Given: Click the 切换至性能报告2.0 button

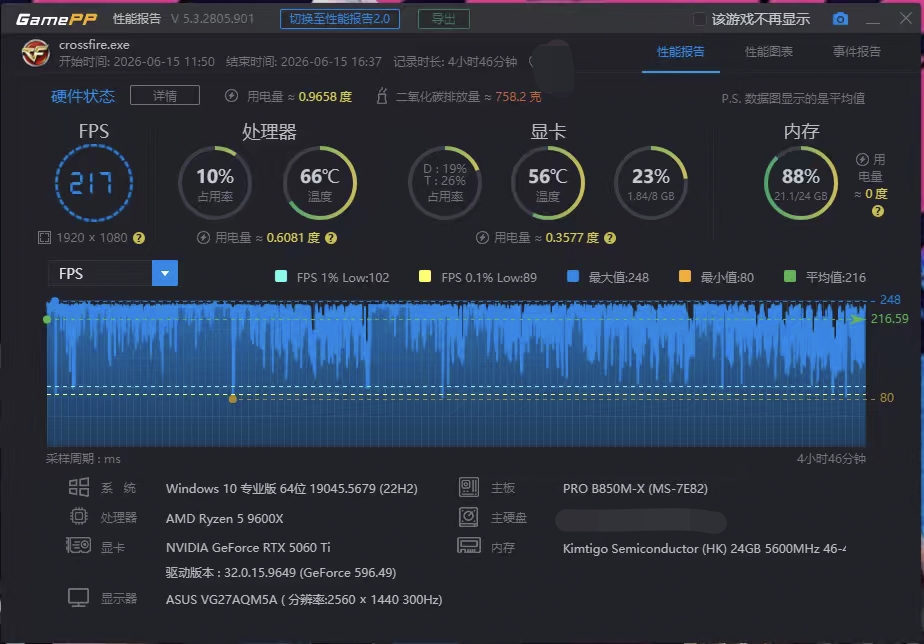Looking at the screenshot, I should coord(339,19).
